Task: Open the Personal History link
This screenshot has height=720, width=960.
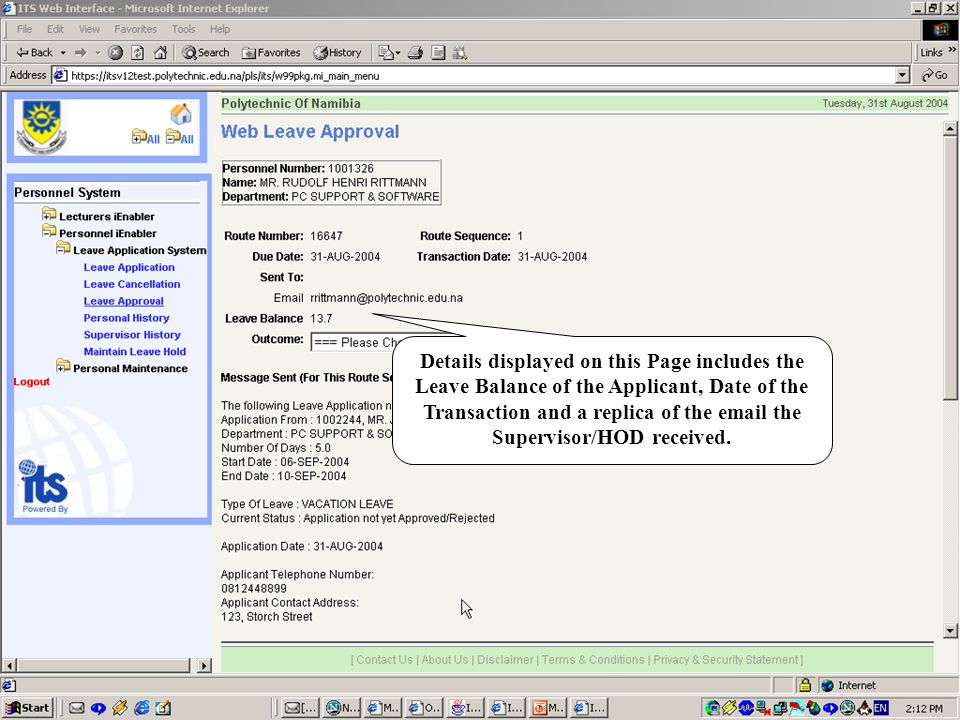Action: [x=126, y=318]
